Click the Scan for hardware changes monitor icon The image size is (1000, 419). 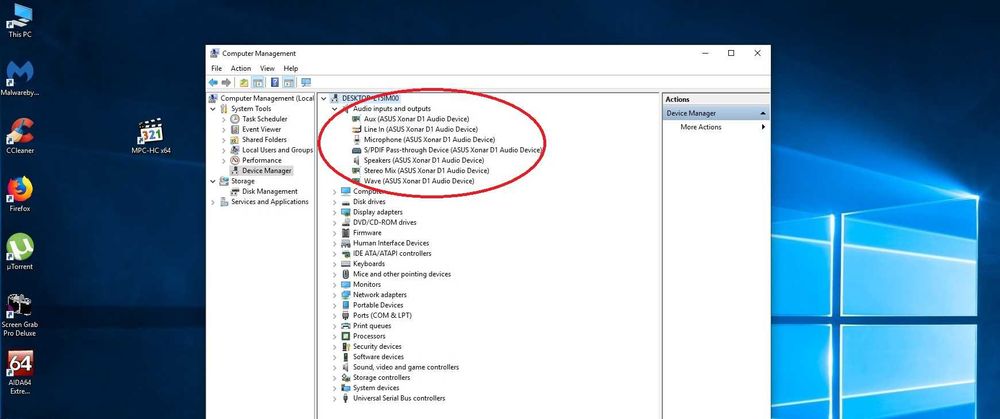point(305,82)
